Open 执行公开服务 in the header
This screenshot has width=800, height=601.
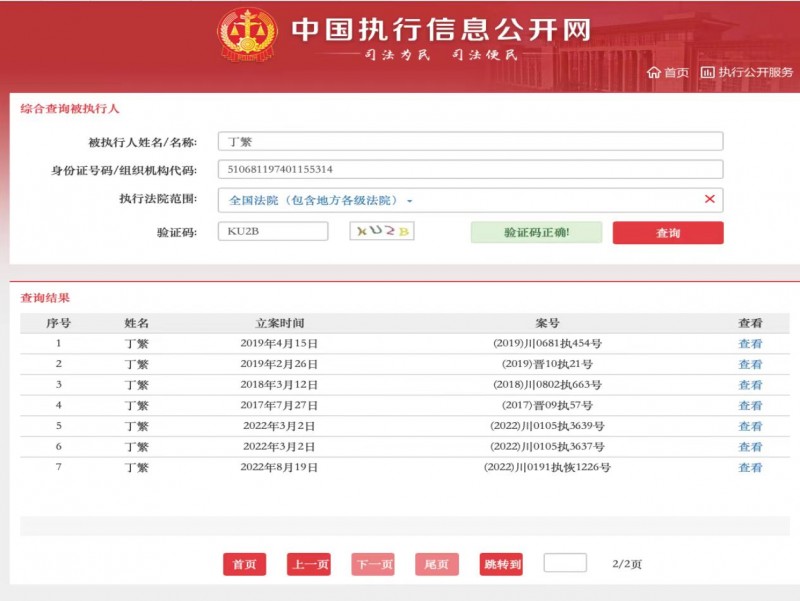coord(747,72)
